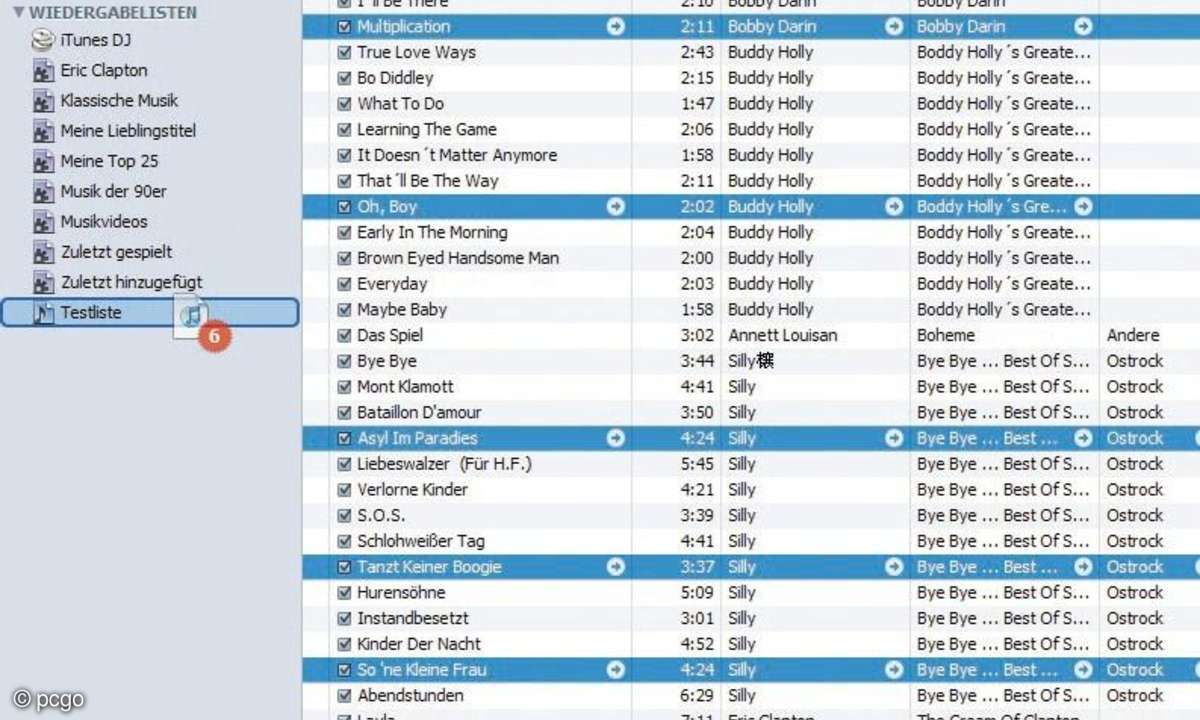This screenshot has width=1200, height=720.
Task: Select the song It Doesn´t Matter Anymore
Action: coord(457,155)
